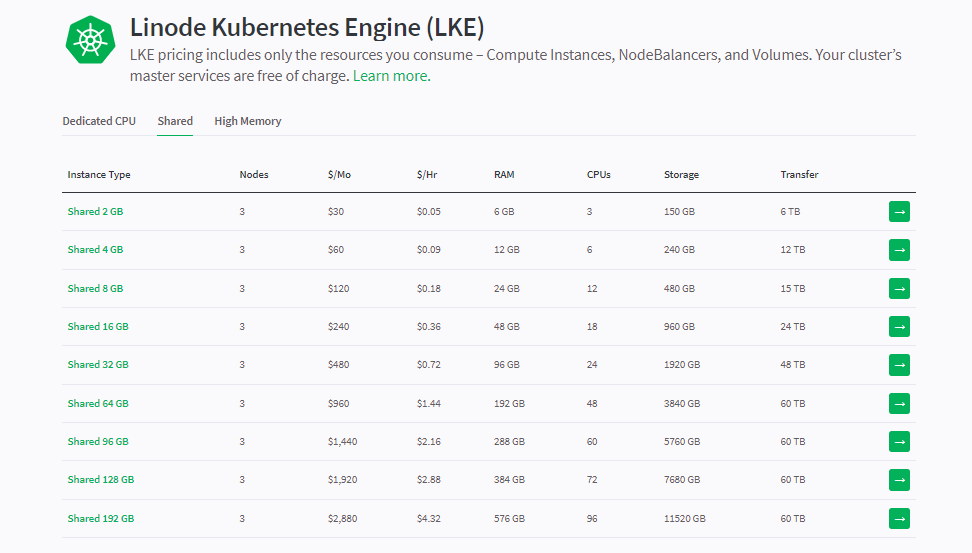
Task: Click the arrow button for Shared 32 GB
Action: click(899, 365)
